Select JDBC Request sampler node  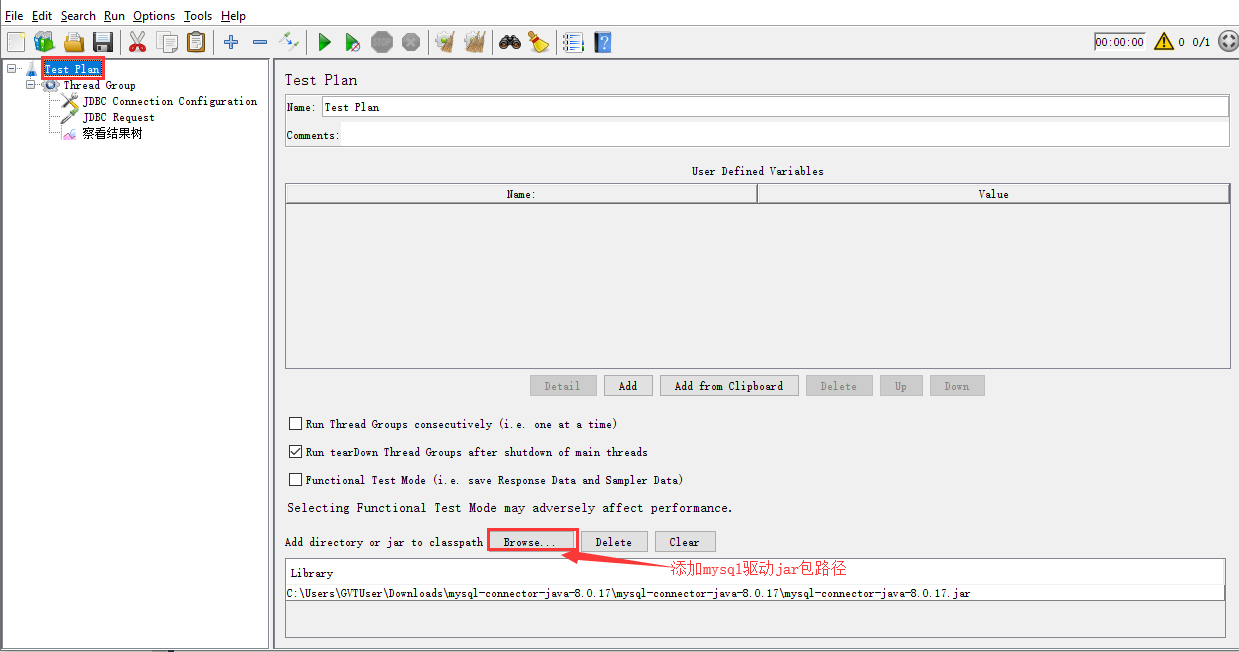[119, 117]
